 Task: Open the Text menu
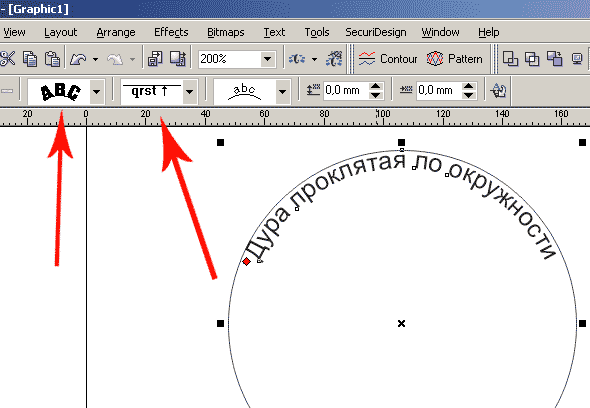pyautogui.click(x=274, y=32)
